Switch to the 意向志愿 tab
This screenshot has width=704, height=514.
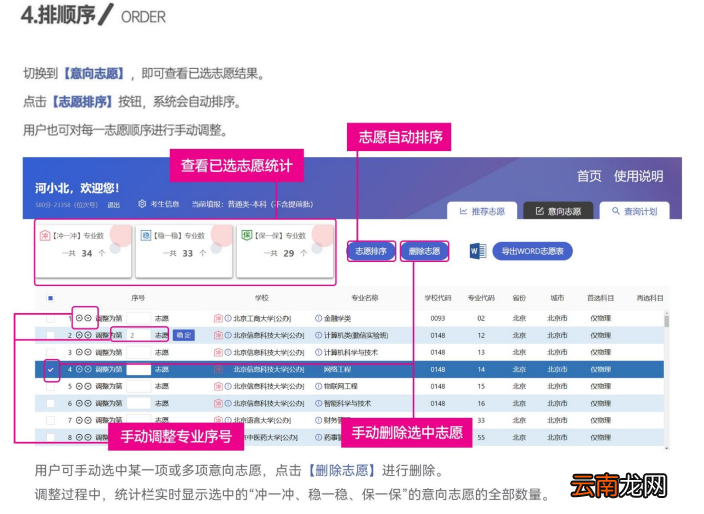point(558,211)
